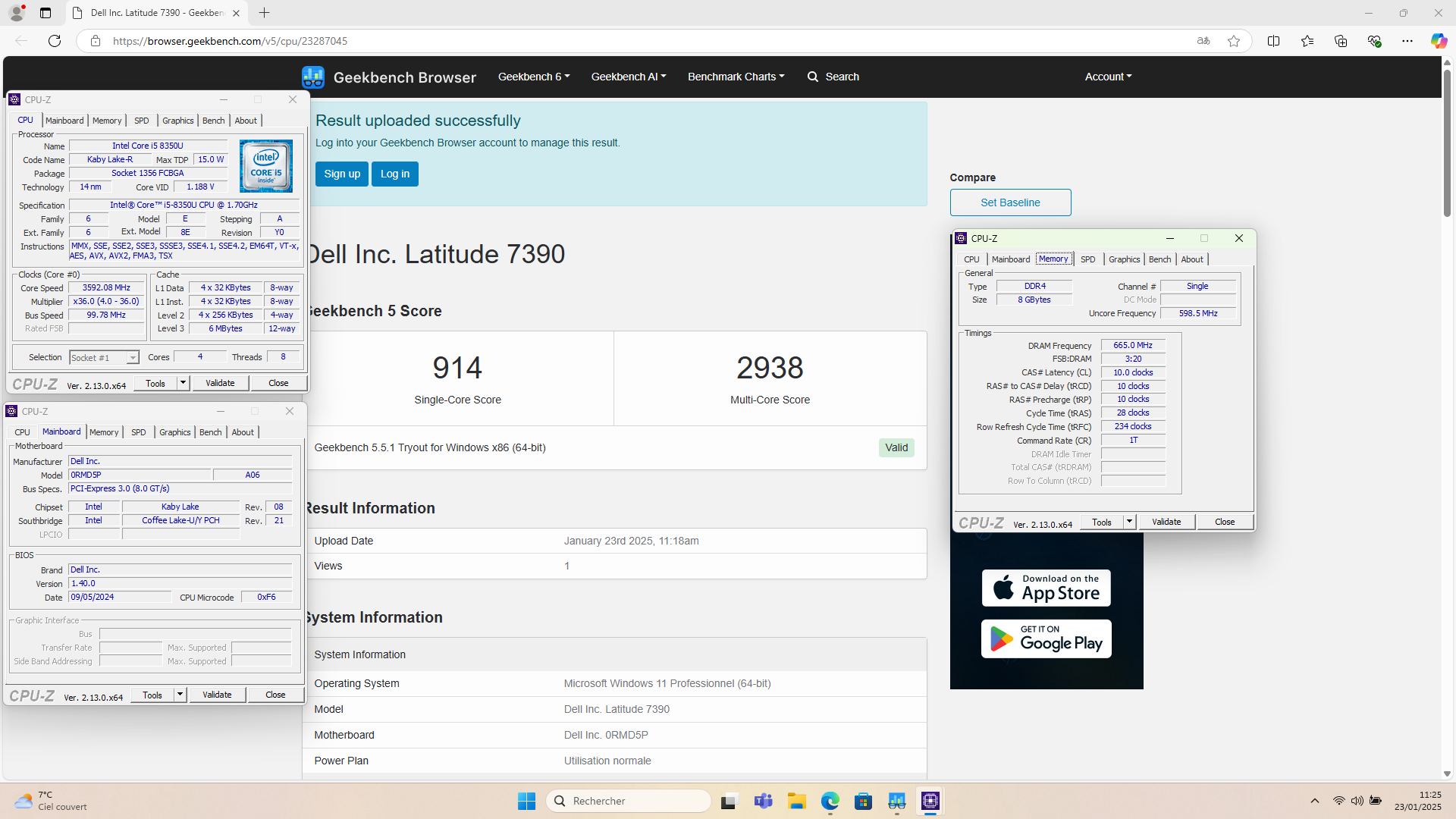Viewport: 1456px width, 819px height.
Task: View site information lock icon
Action: pyautogui.click(x=96, y=41)
